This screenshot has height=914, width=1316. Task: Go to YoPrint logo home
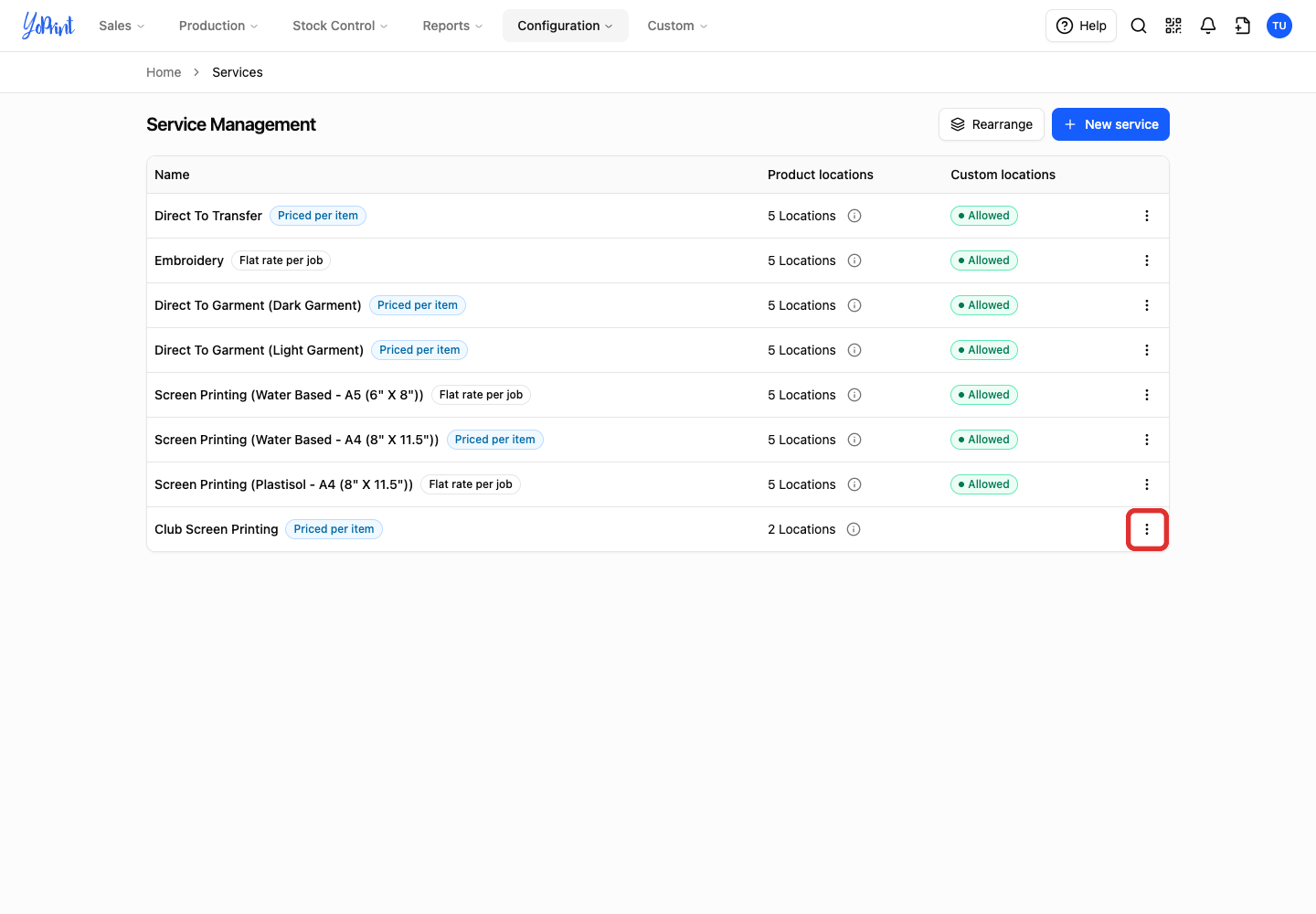click(x=48, y=26)
